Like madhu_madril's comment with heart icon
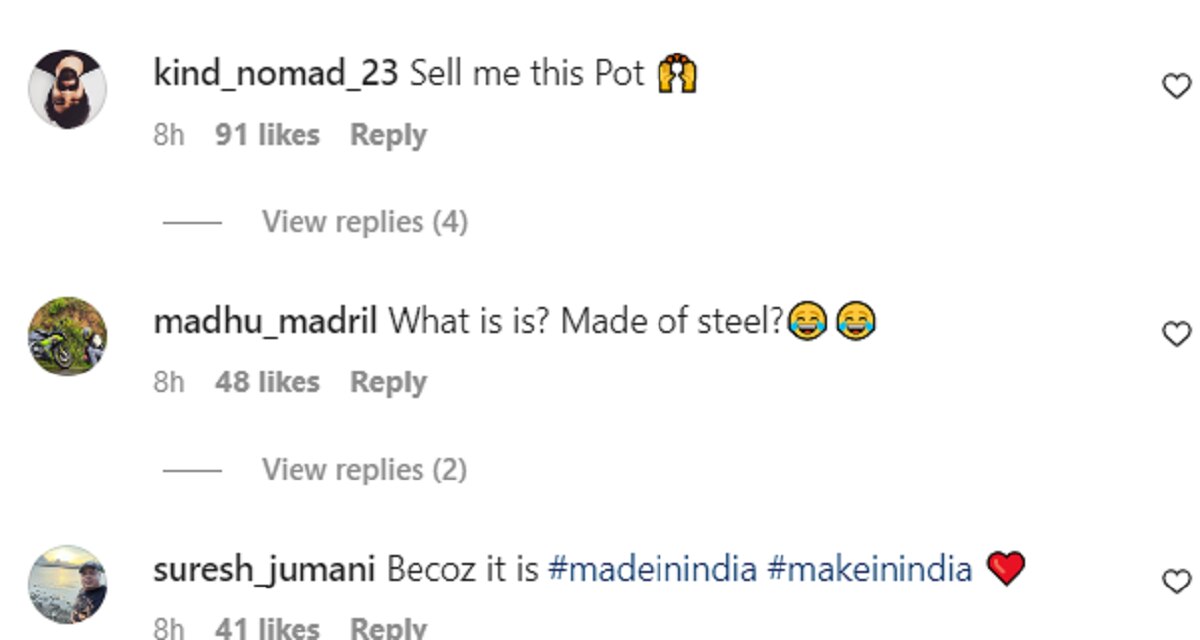Viewport: 1200px width, 640px height. [x=1176, y=334]
